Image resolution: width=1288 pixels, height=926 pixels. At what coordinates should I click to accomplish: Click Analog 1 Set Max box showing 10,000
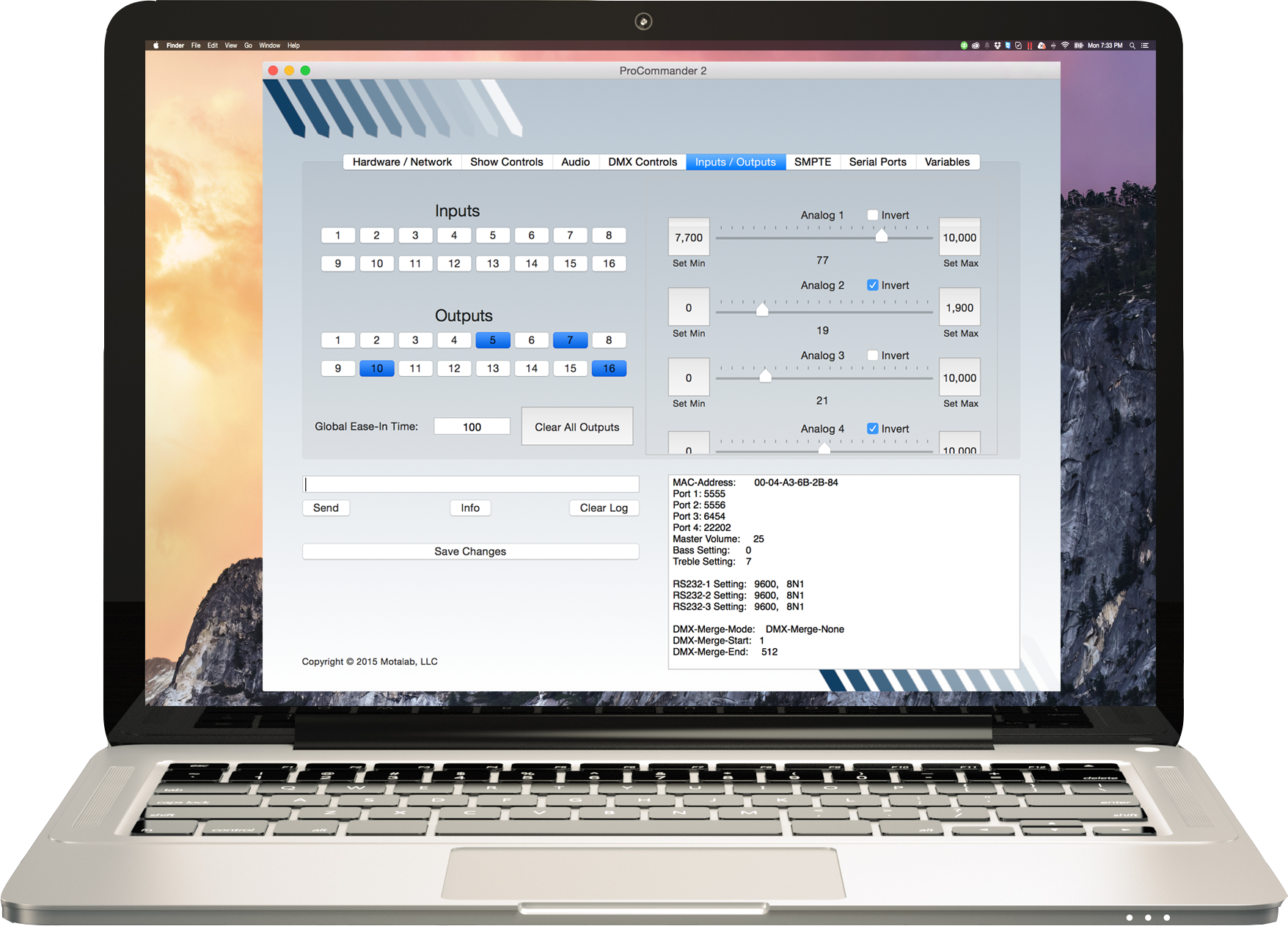[959, 238]
